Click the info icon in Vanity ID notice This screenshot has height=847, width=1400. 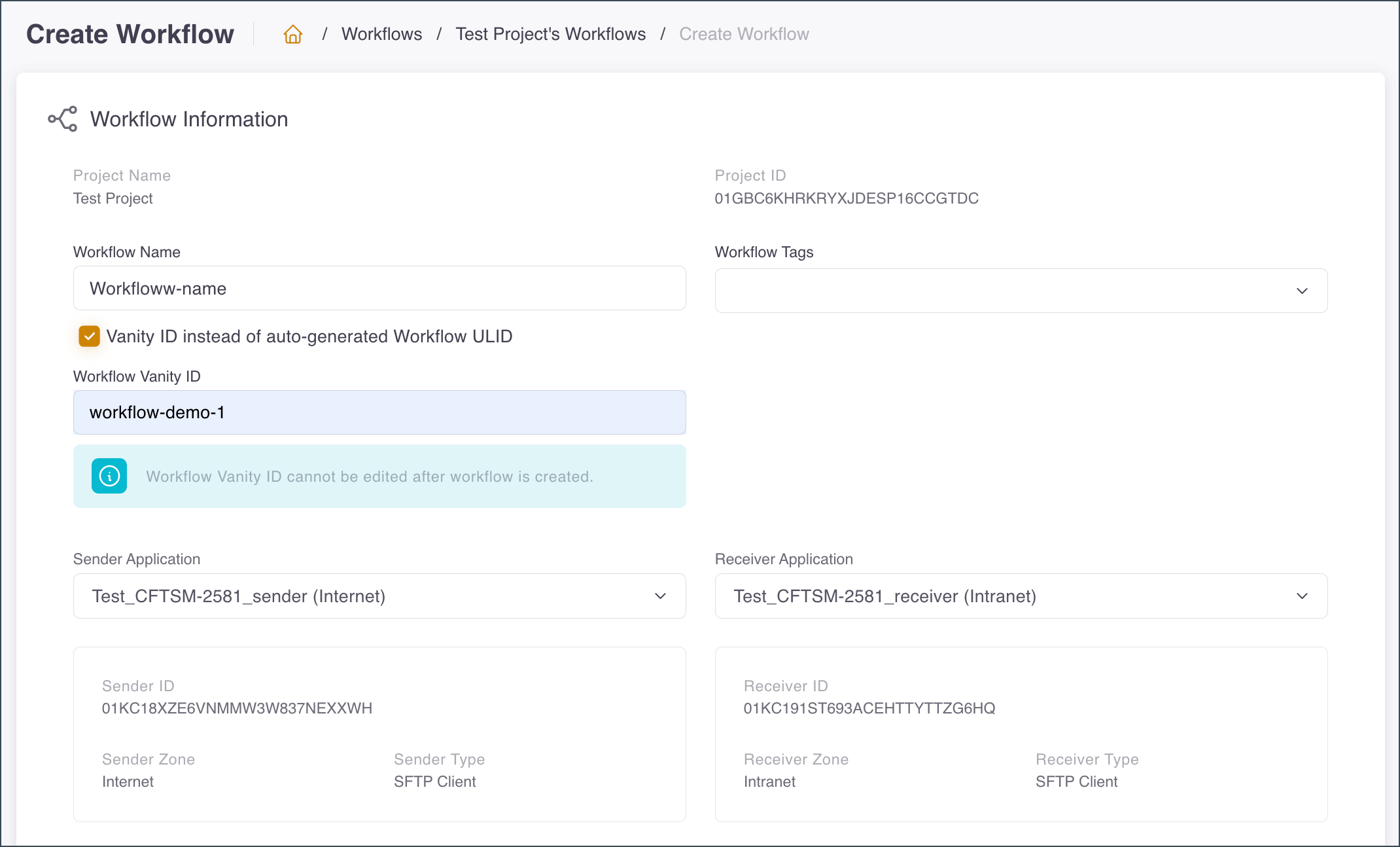pyautogui.click(x=109, y=476)
